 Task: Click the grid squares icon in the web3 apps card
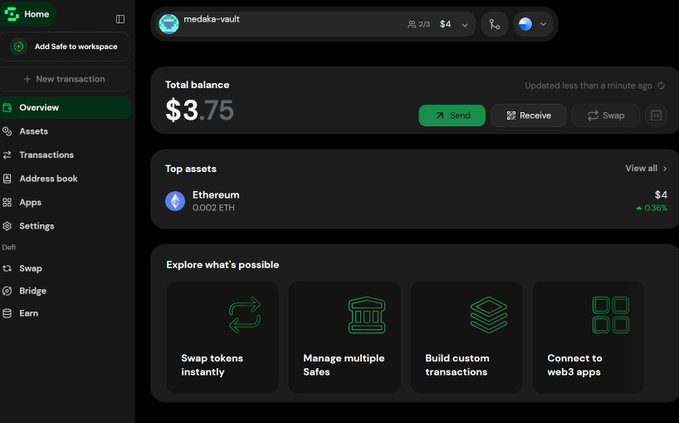point(611,315)
